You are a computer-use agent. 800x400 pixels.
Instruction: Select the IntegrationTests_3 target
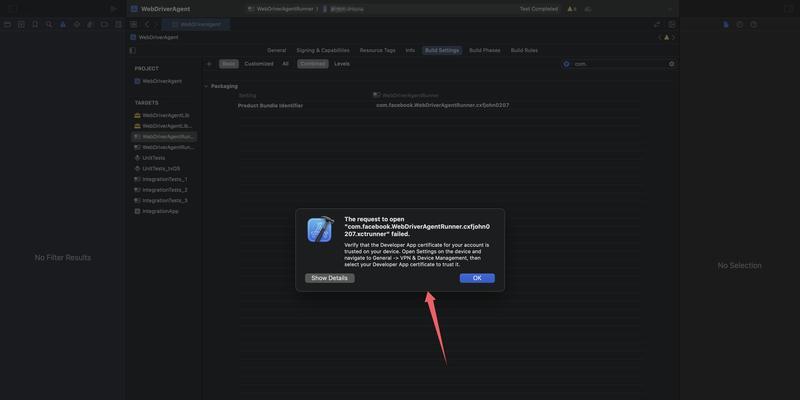click(161, 201)
